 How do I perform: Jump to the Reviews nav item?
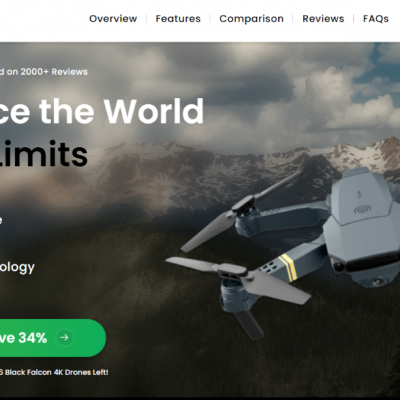(323, 19)
